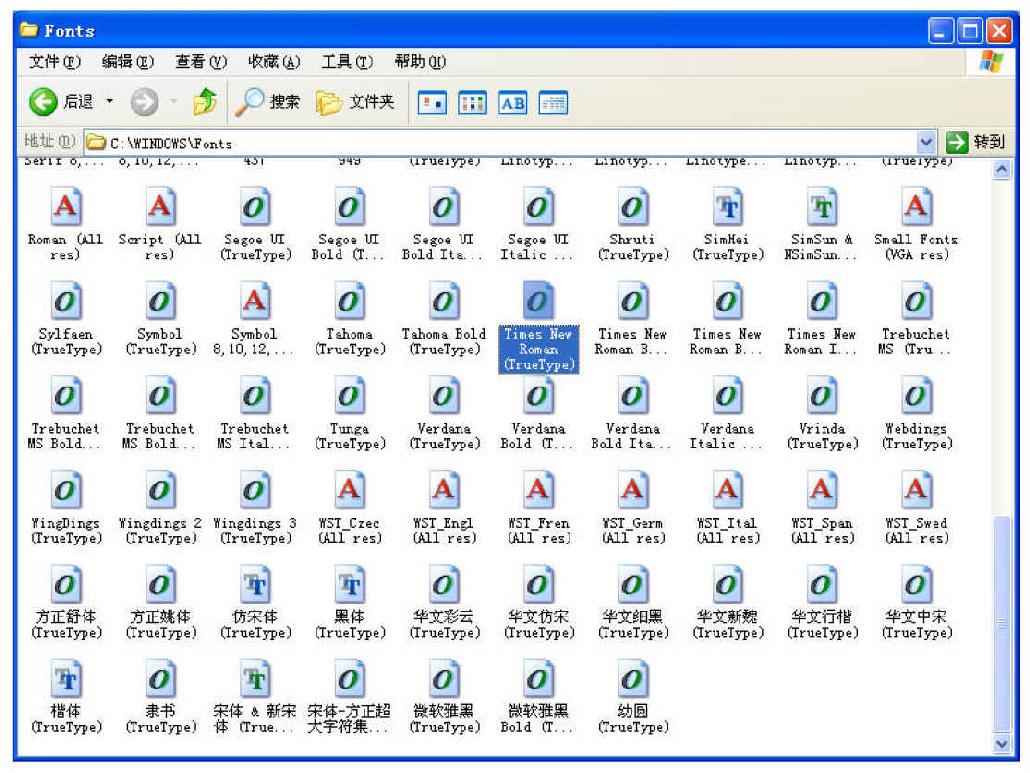Toggle the 文件夹 folders pane
The image size is (1030, 773).
[x=355, y=102]
